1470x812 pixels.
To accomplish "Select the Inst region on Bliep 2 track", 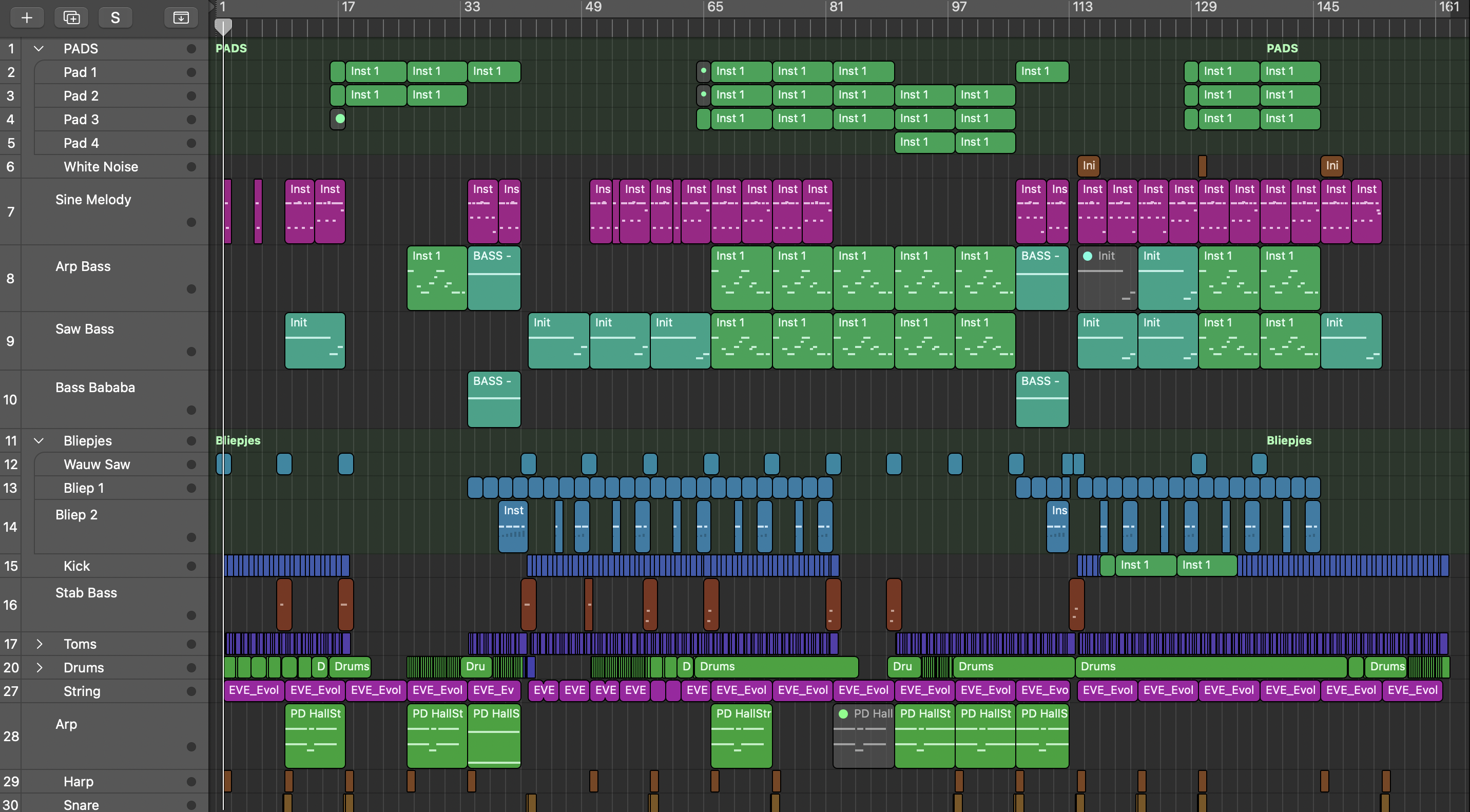I will [512, 526].
